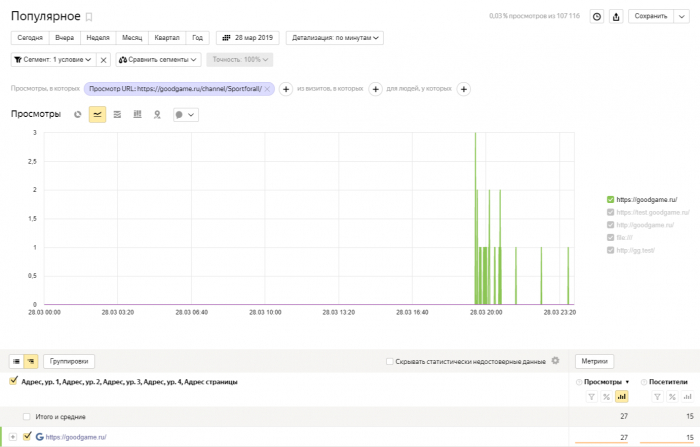Click the 28.03 20:00 axis label
Viewport: 700px width, 447px height.
pos(486,313)
